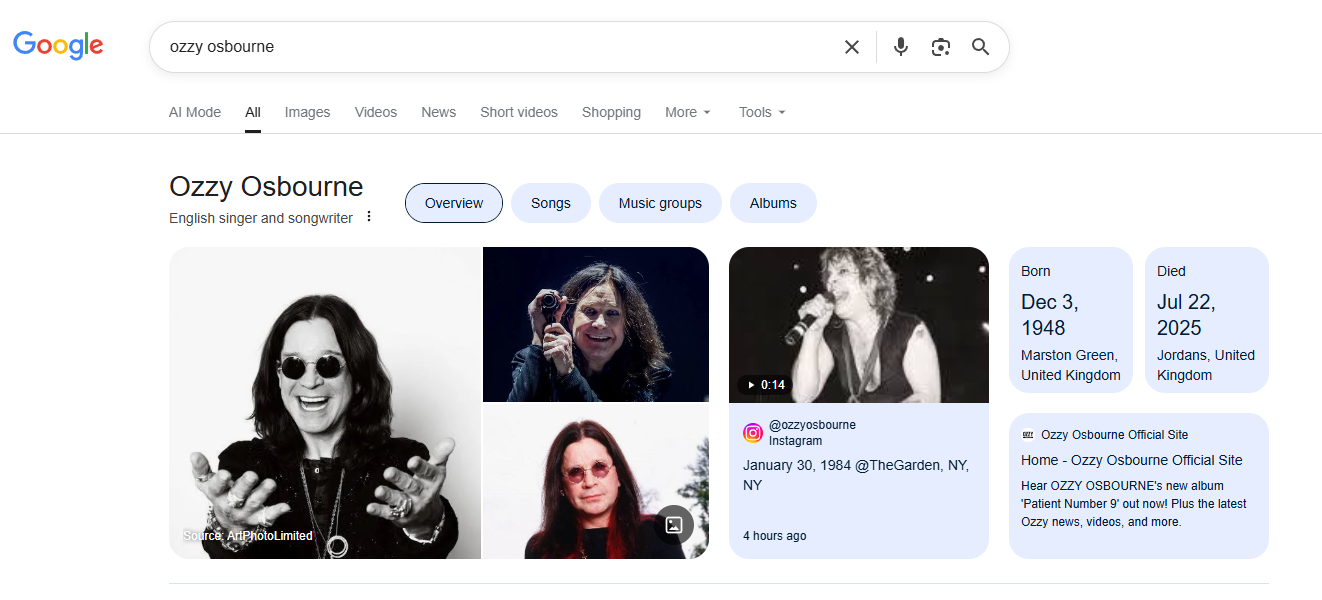Click Source: ArtPhotoLimited caption
This screenshot has height=600, width=1322.
tap(248, 536)
